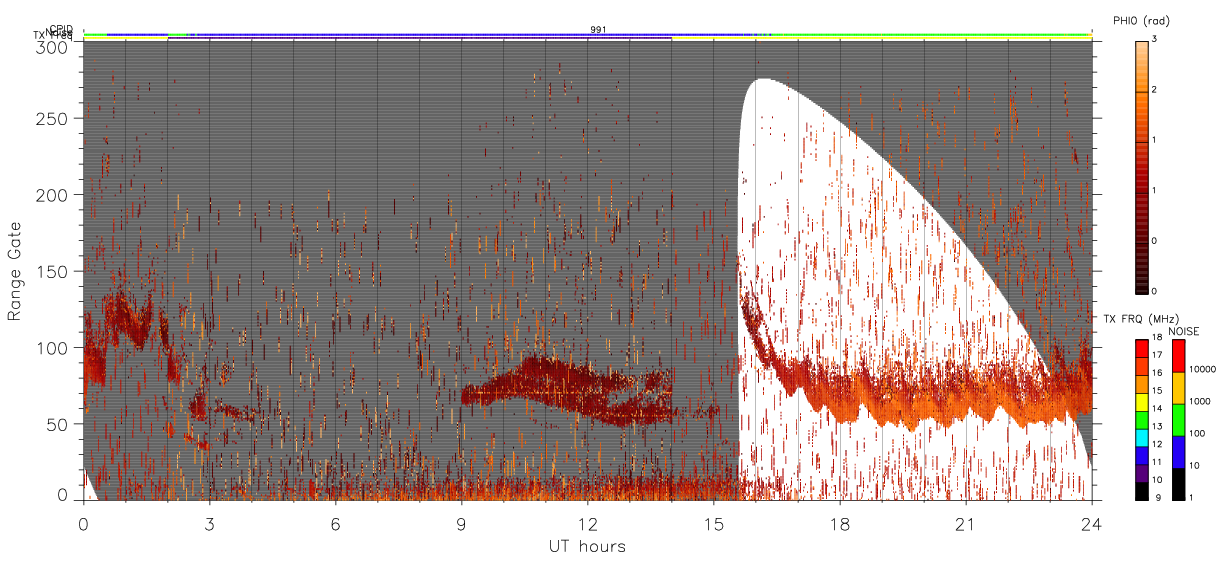Select the '21' tick on the UT hours axis

click(965, 523)
